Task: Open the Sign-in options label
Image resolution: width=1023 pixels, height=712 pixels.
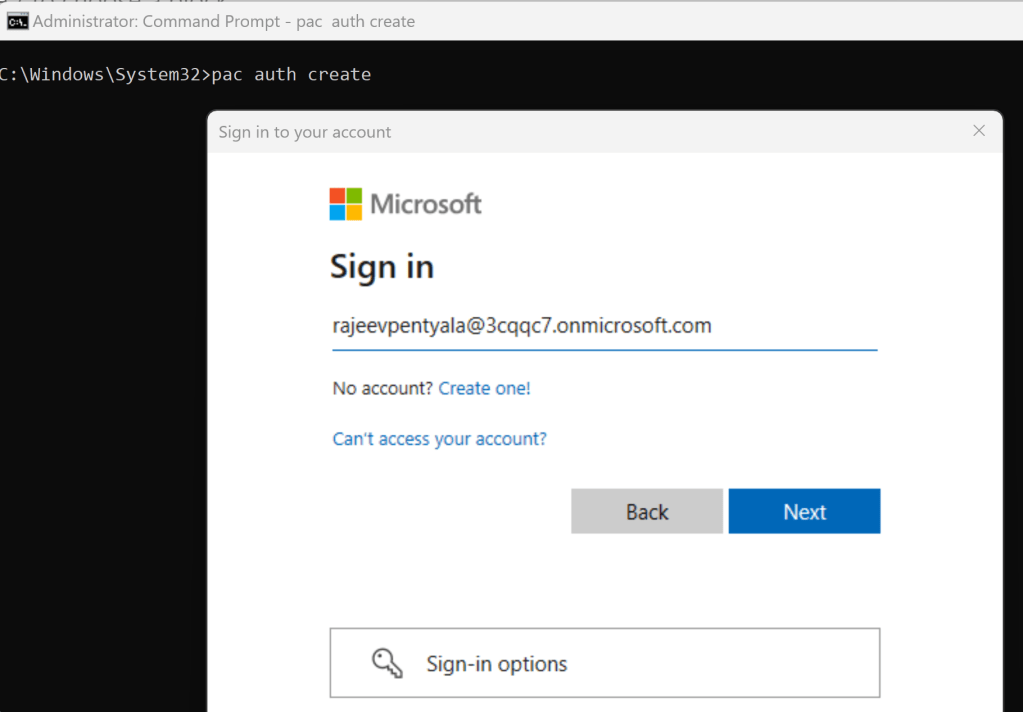Action: 497,664
